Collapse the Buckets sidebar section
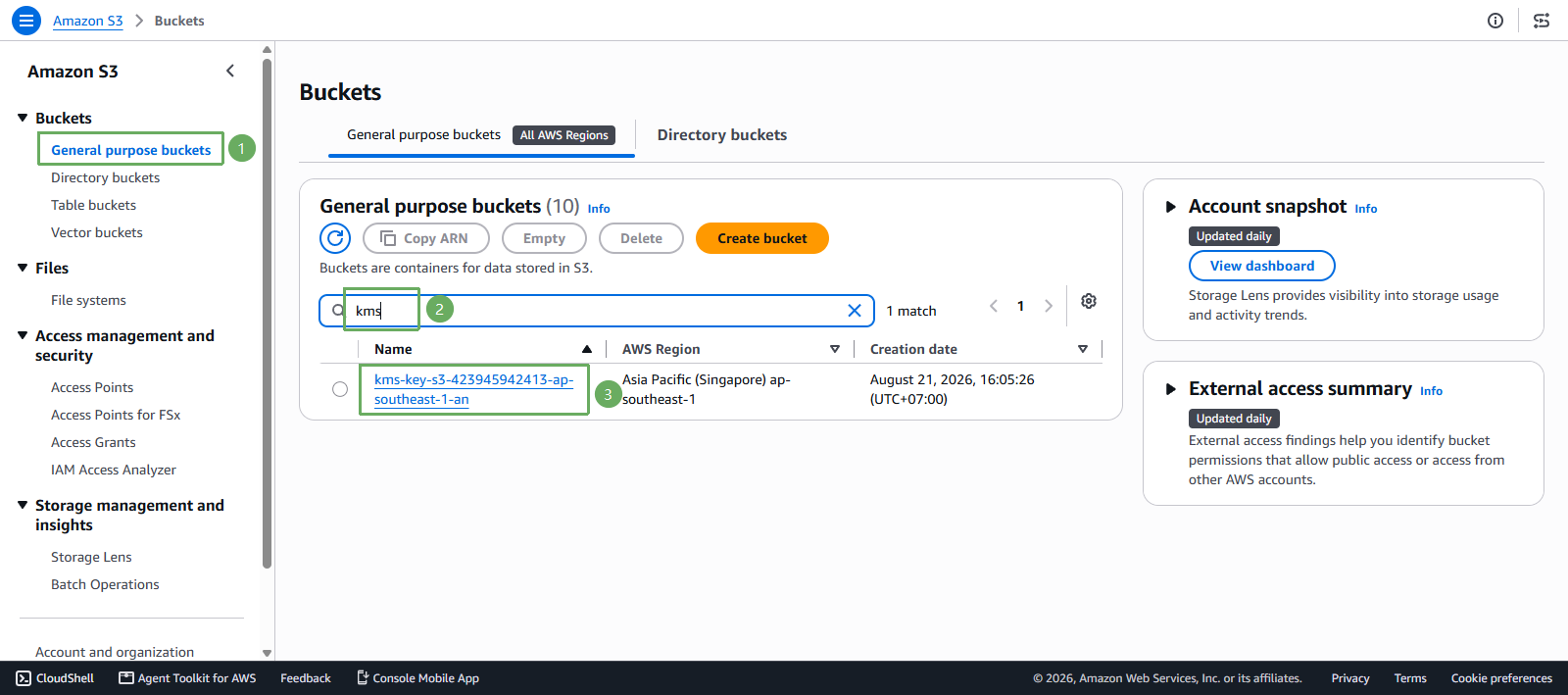The height and width of the screenshot is (695, 1568). tap(23, 118)
